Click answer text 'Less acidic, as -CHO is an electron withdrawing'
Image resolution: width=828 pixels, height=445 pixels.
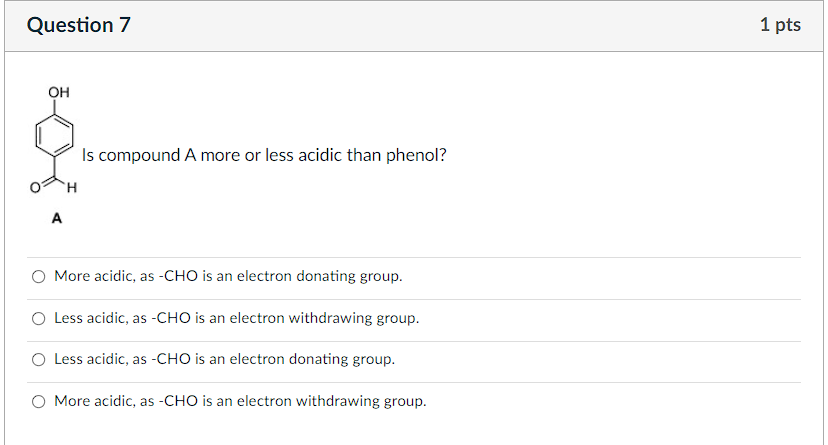click(x=213, y=318)
